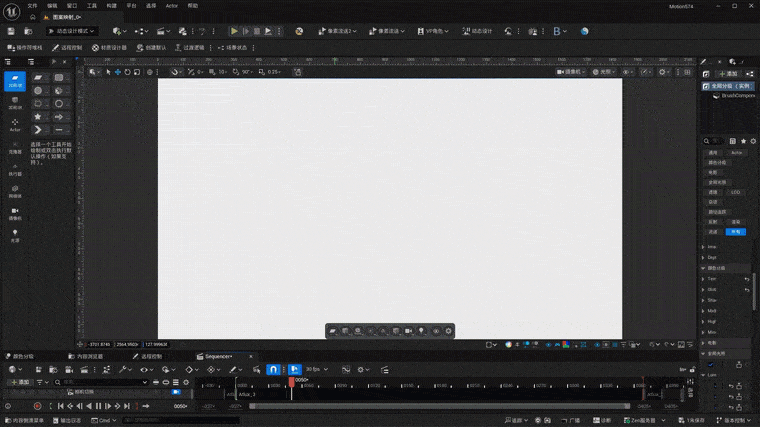Click the camera icon in floating viewport bar
The width and height of the screenshot is (760, 427).
point(409,331)
